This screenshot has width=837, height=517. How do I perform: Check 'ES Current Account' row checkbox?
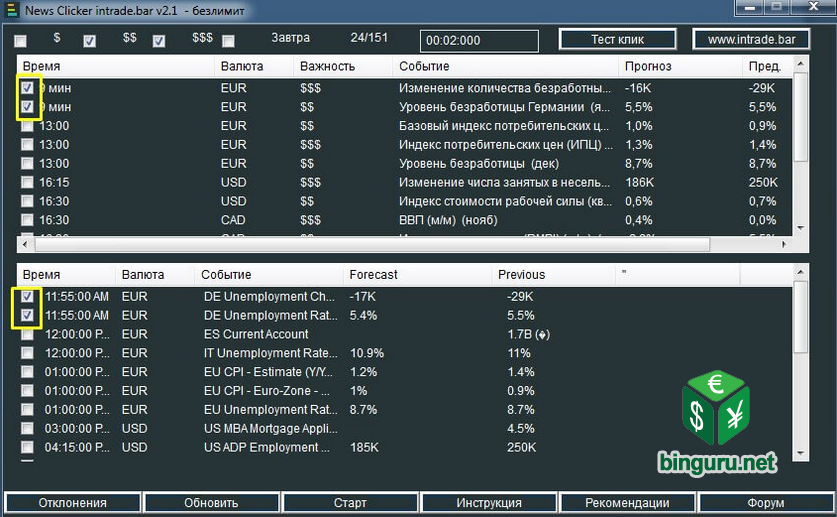coord(27,334)
